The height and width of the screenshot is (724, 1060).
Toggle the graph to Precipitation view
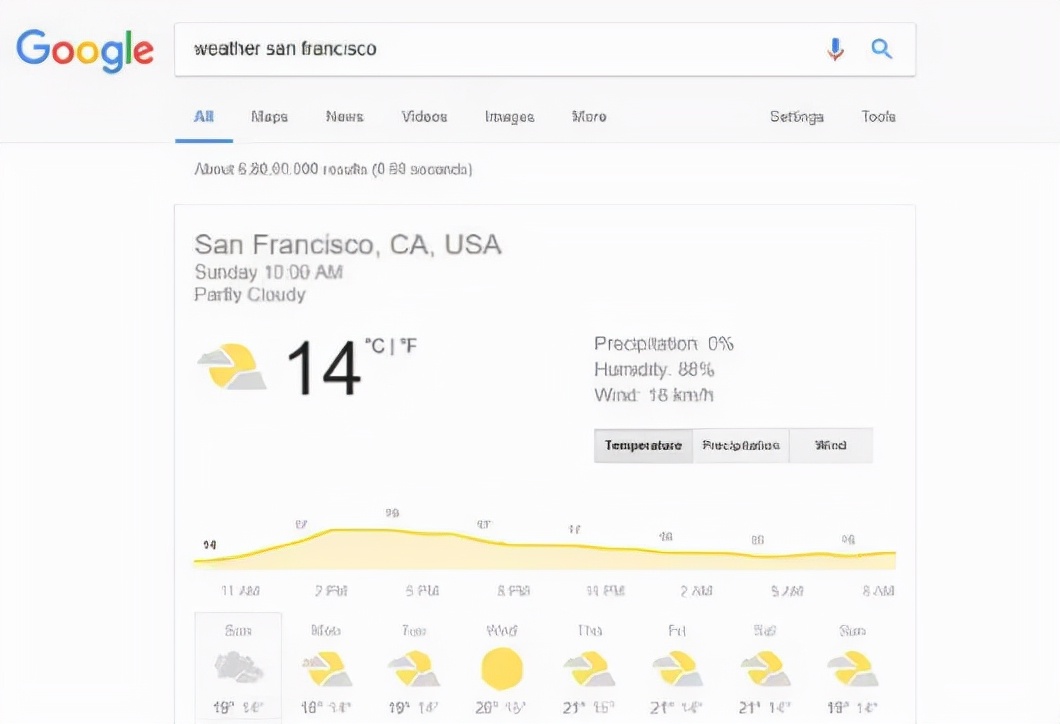(x=740, y=446)
